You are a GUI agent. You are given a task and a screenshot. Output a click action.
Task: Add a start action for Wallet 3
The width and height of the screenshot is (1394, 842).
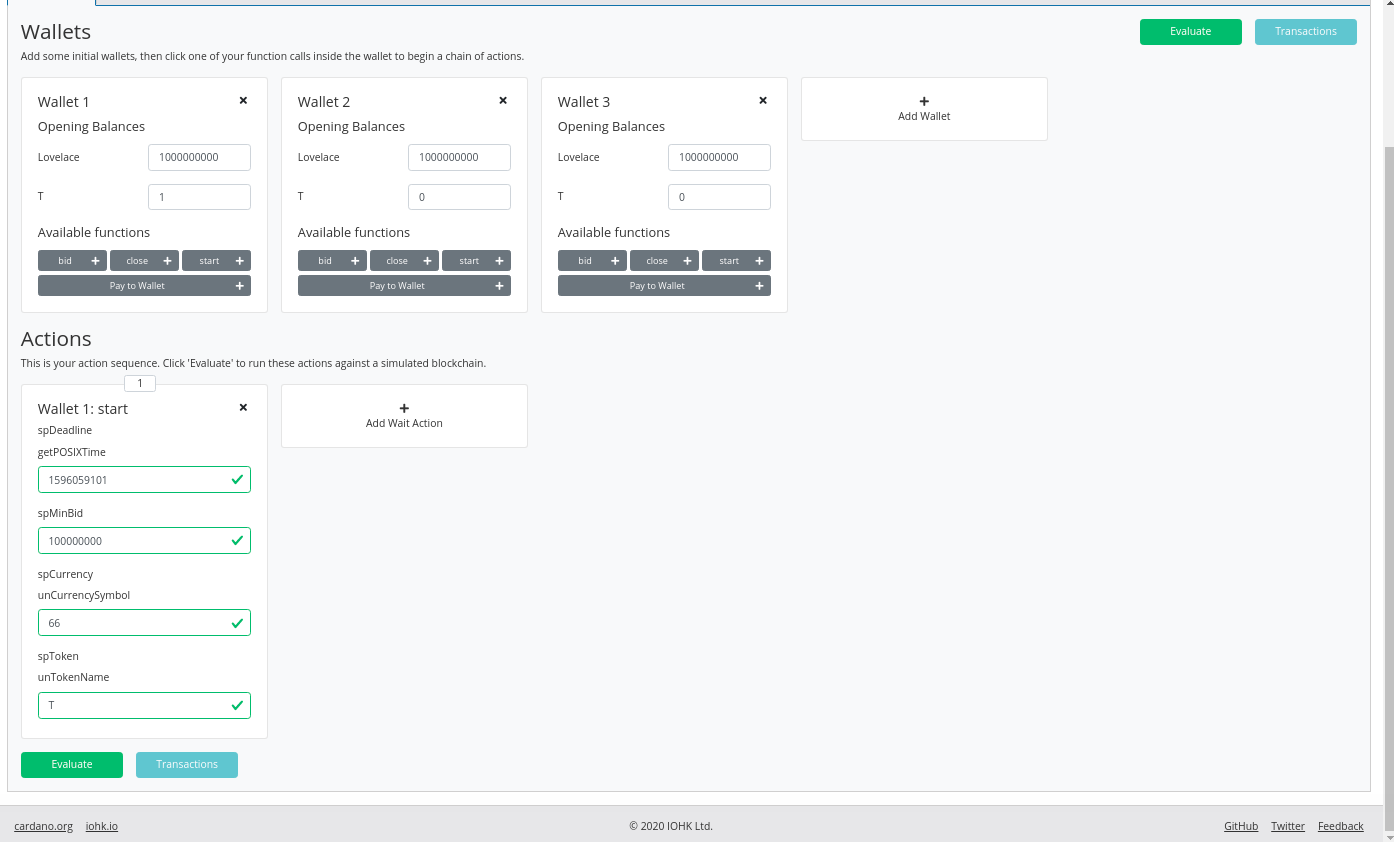tap(736, 261)
